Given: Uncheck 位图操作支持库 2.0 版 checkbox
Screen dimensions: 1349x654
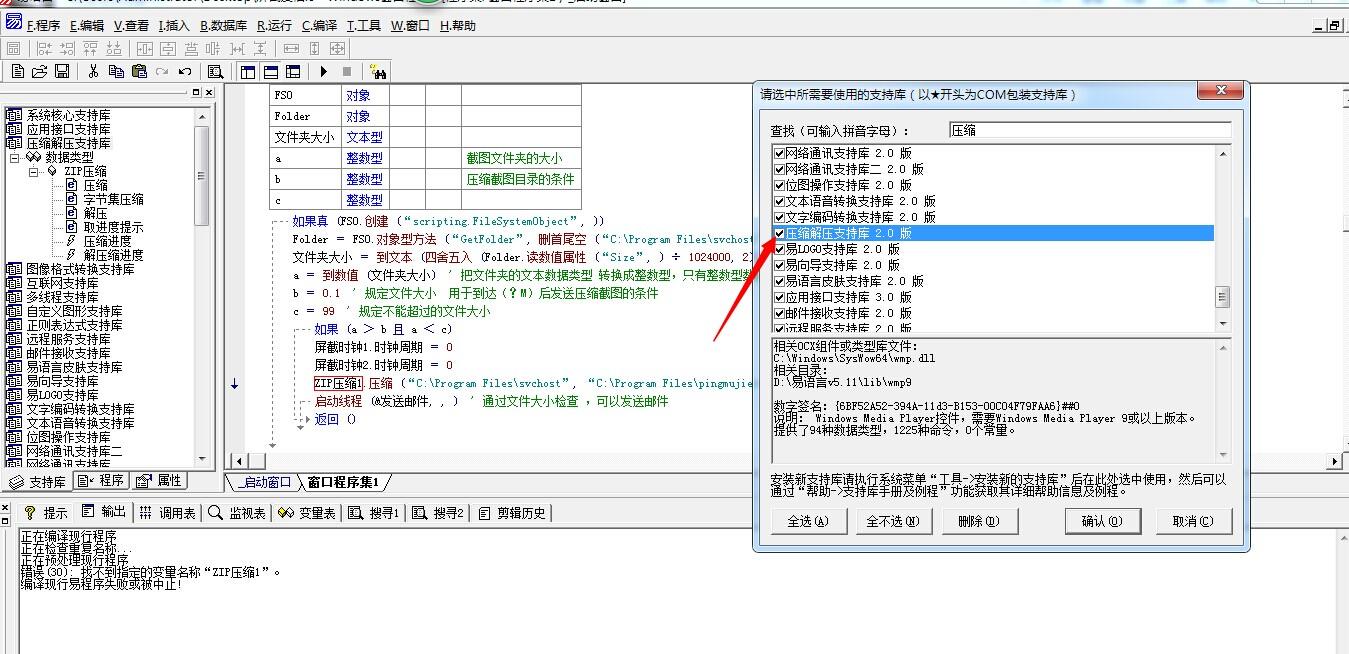Looking at the screenshot, I should [779, 185].
